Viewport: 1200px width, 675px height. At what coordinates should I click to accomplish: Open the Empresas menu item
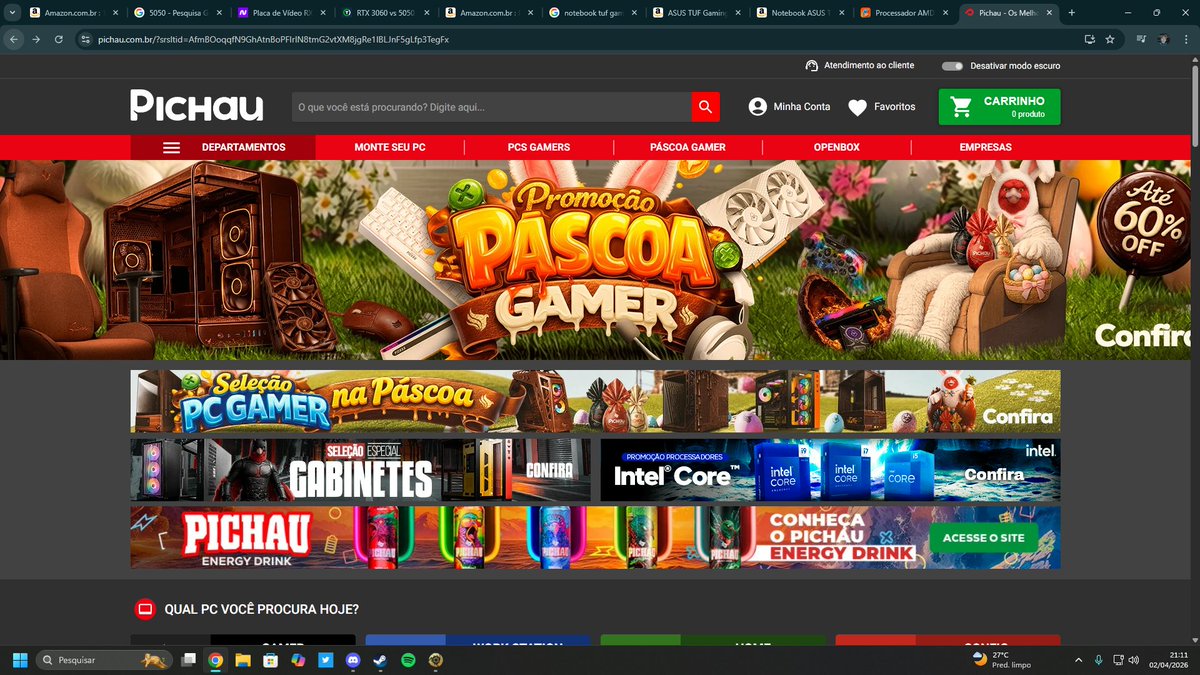click(x=986, y=147)
